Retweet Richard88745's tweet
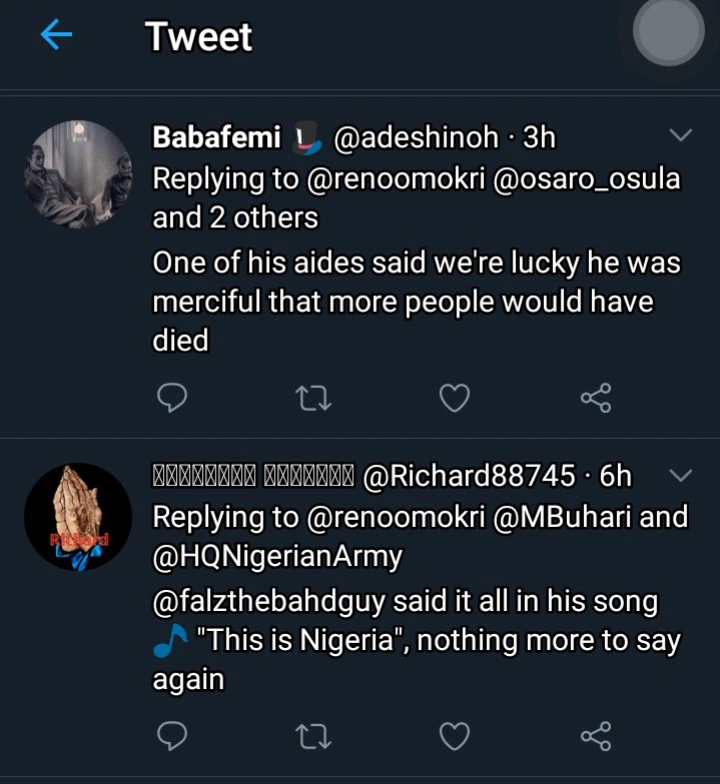Viewport: 720px width, 784px height. coord(314,737)
